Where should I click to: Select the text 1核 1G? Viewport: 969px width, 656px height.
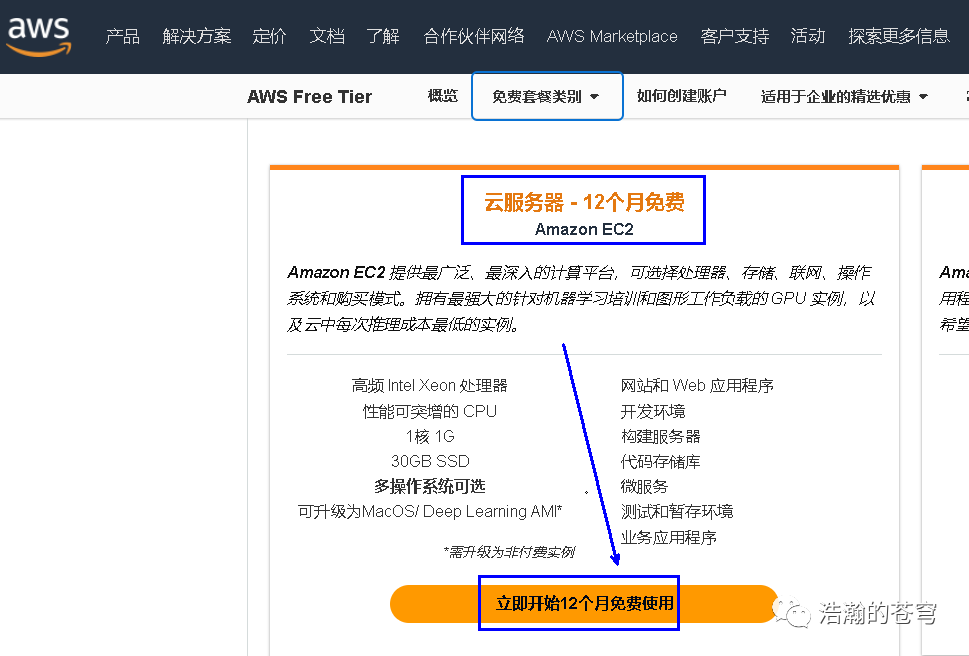click(x=429, y=437)
